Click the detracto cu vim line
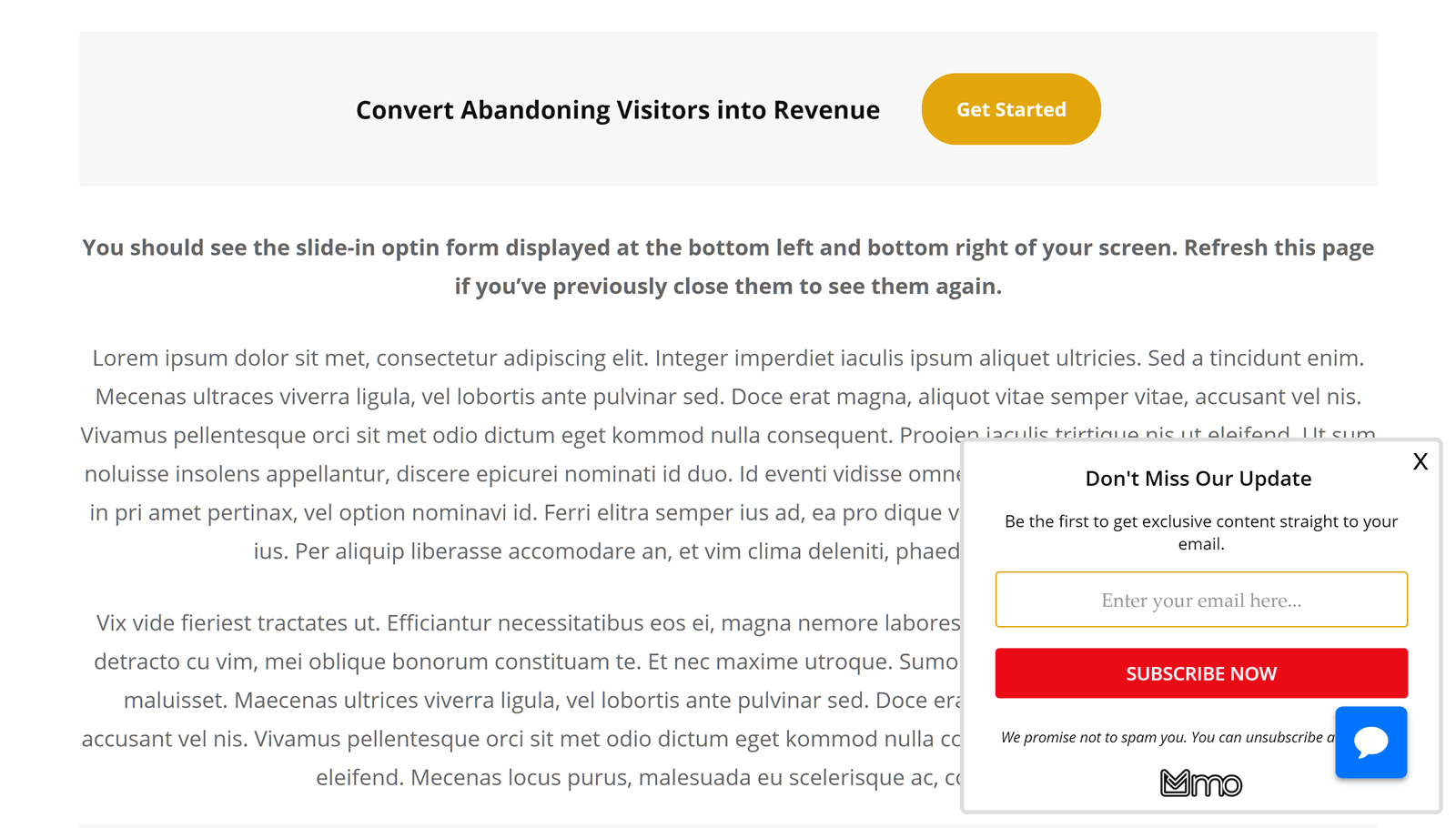 [x=525, y=661]
